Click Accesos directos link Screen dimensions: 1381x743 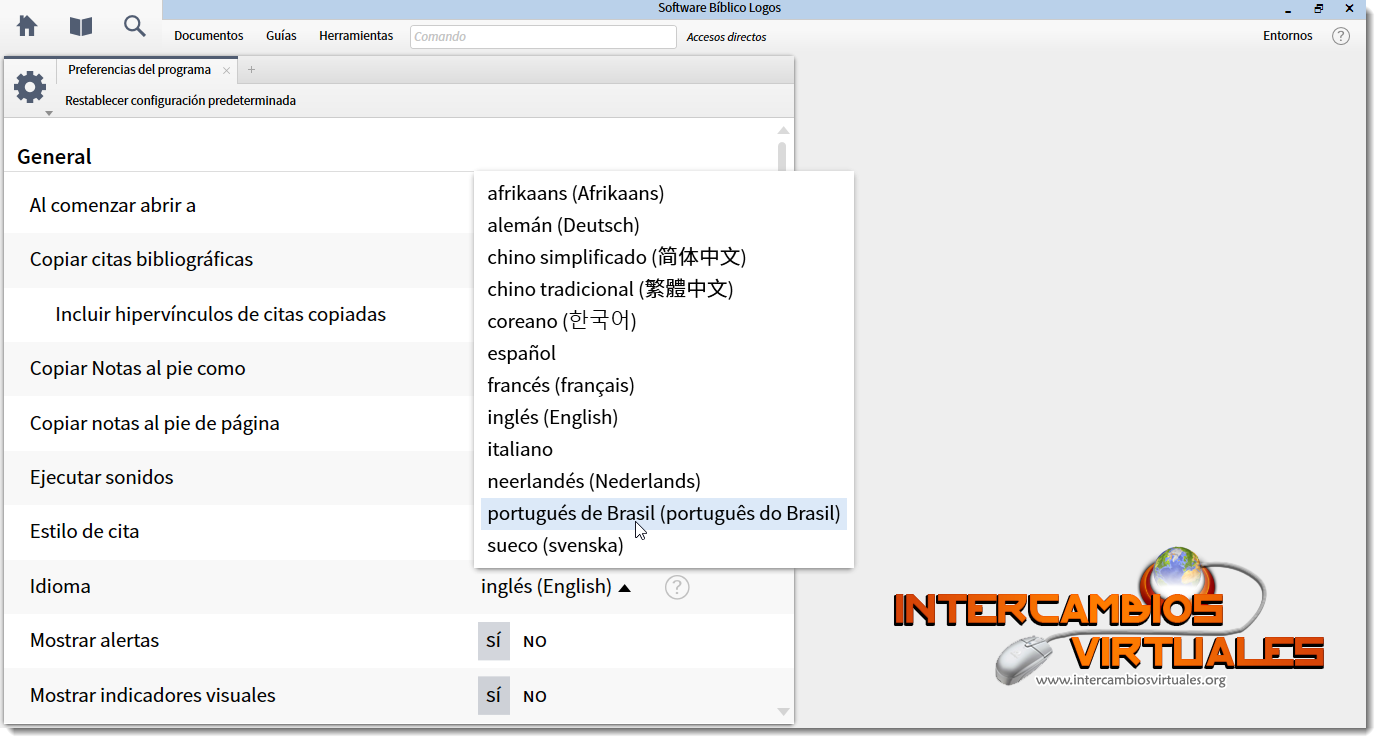(727, 37)
